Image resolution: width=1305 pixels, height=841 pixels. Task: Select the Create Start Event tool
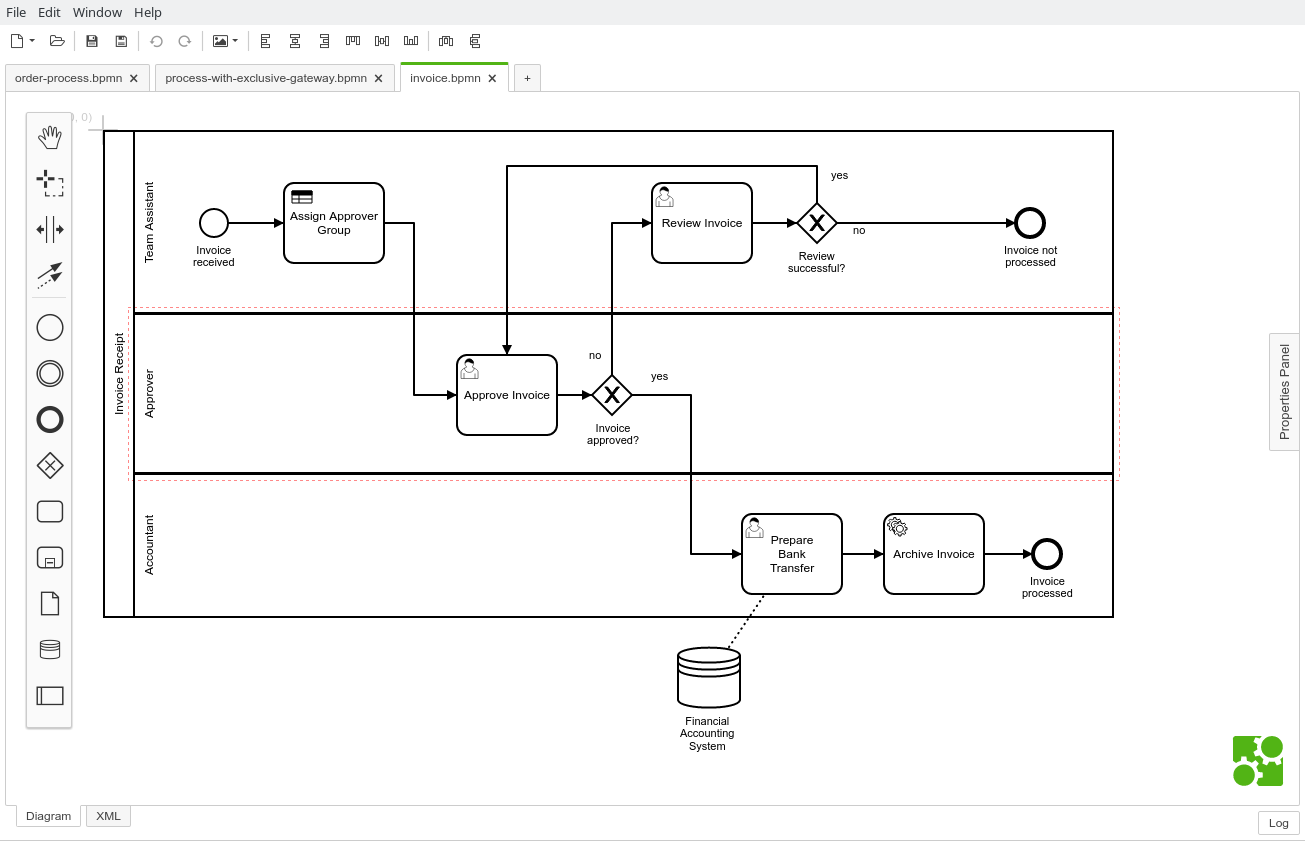point(49,327)
